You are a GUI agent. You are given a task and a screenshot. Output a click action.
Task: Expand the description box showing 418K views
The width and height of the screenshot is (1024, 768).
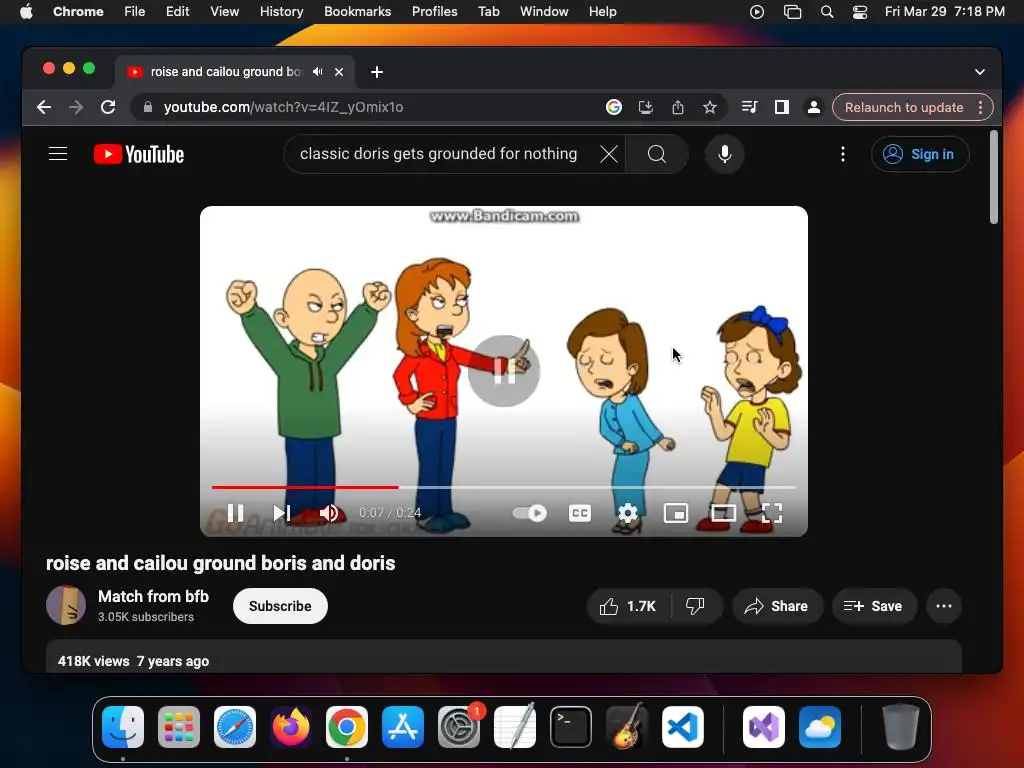click(504, 657)
